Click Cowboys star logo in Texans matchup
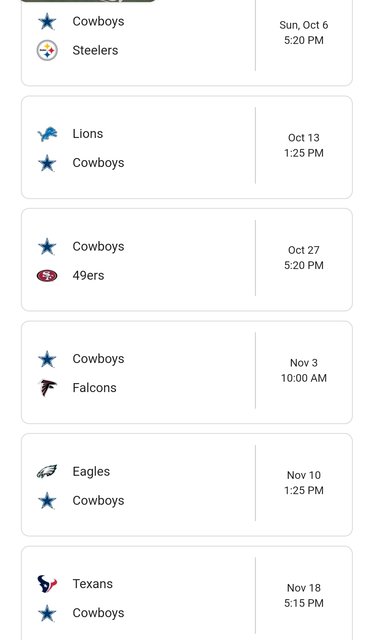The image size is (373, 640). point(47,613)
